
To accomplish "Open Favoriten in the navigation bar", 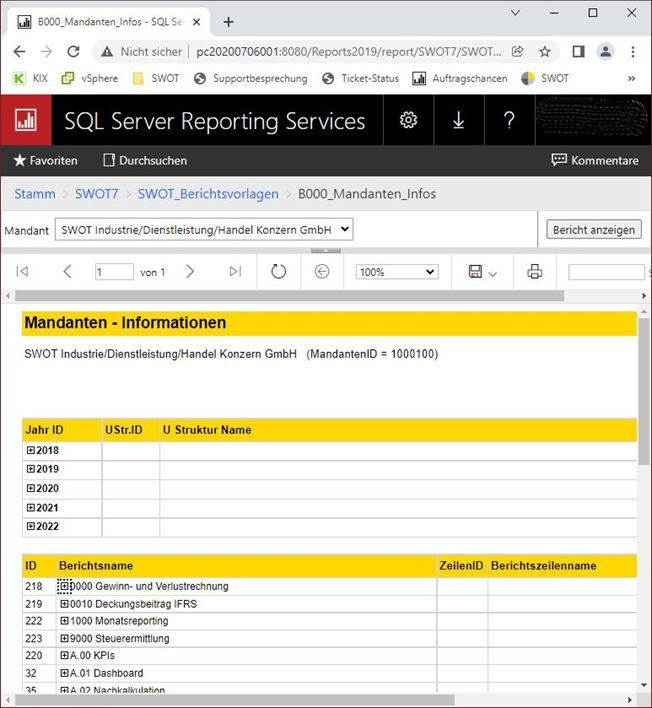I will (45, 160).
